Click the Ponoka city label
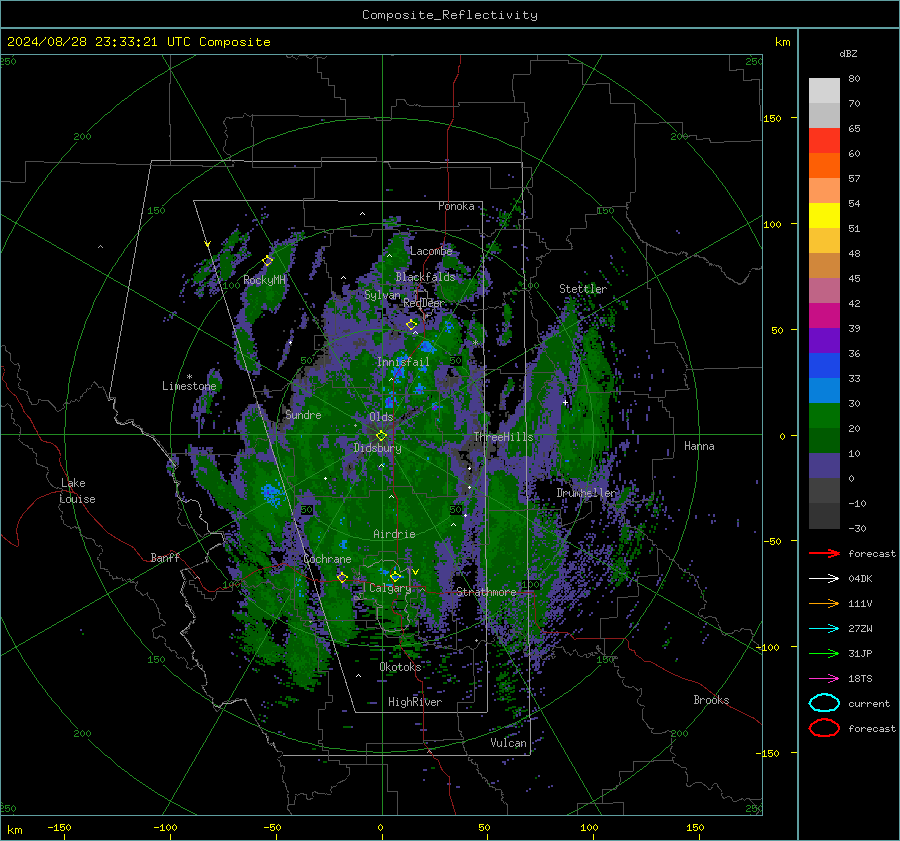The image size is (900, 841). 456,206
